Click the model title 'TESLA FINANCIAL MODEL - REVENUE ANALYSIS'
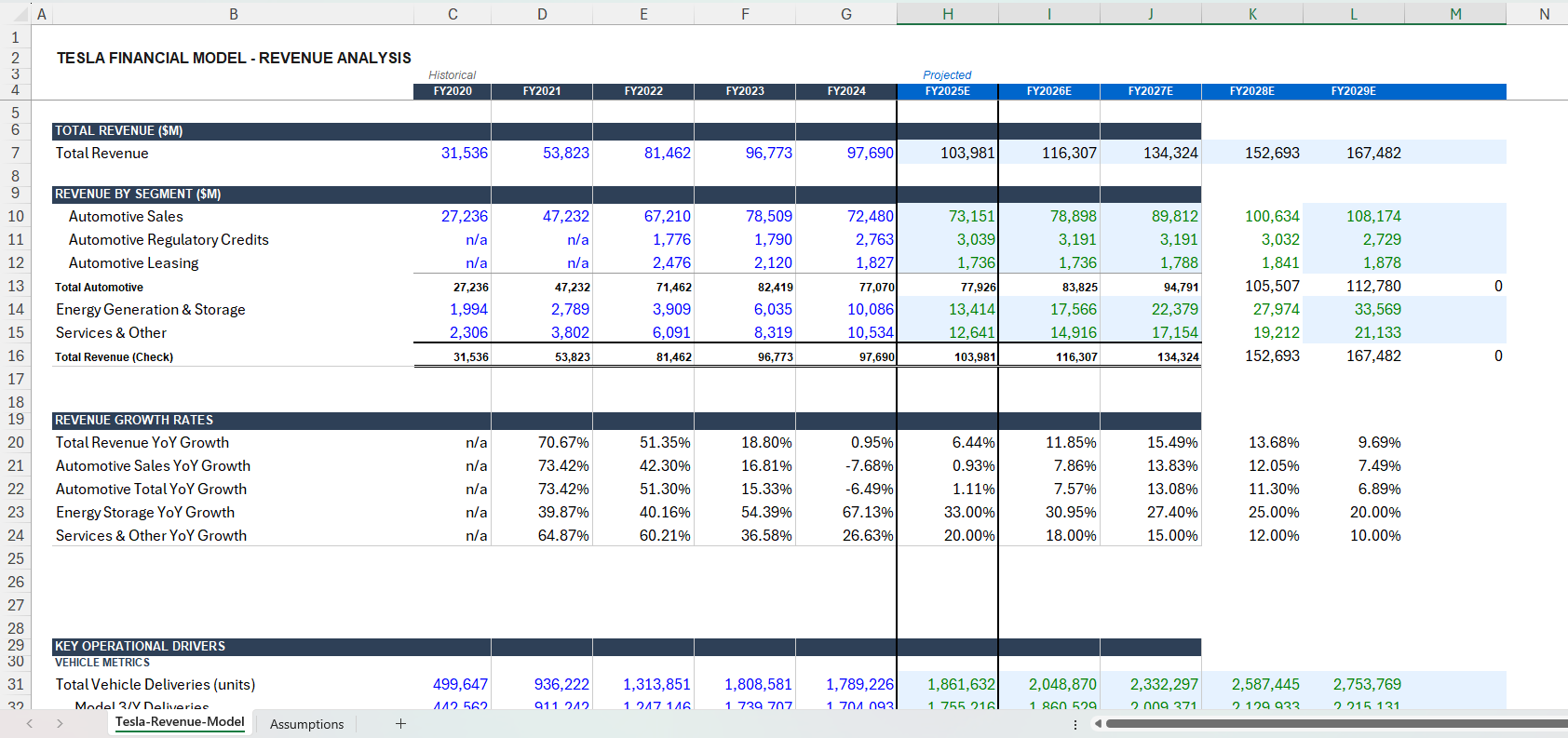The width and height of the screenshot is (1568, 738). (234, 58)
